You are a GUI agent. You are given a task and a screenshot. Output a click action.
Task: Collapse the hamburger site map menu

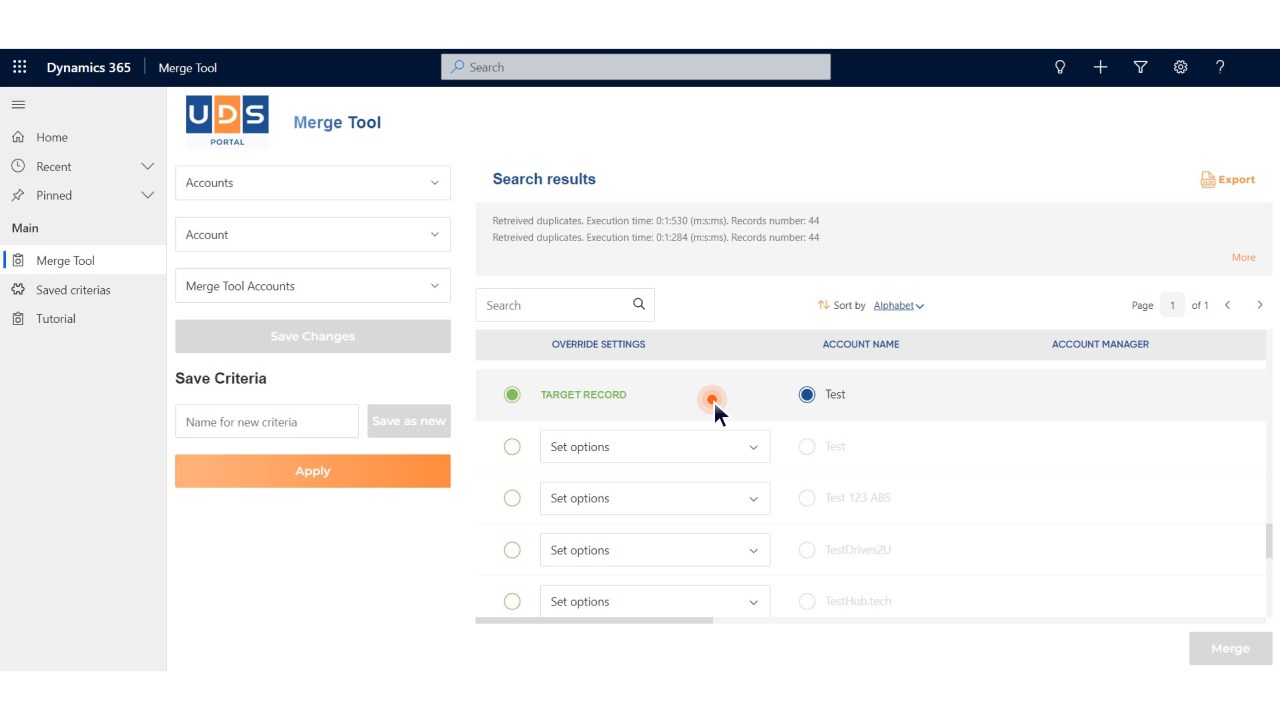pos(18,105)
